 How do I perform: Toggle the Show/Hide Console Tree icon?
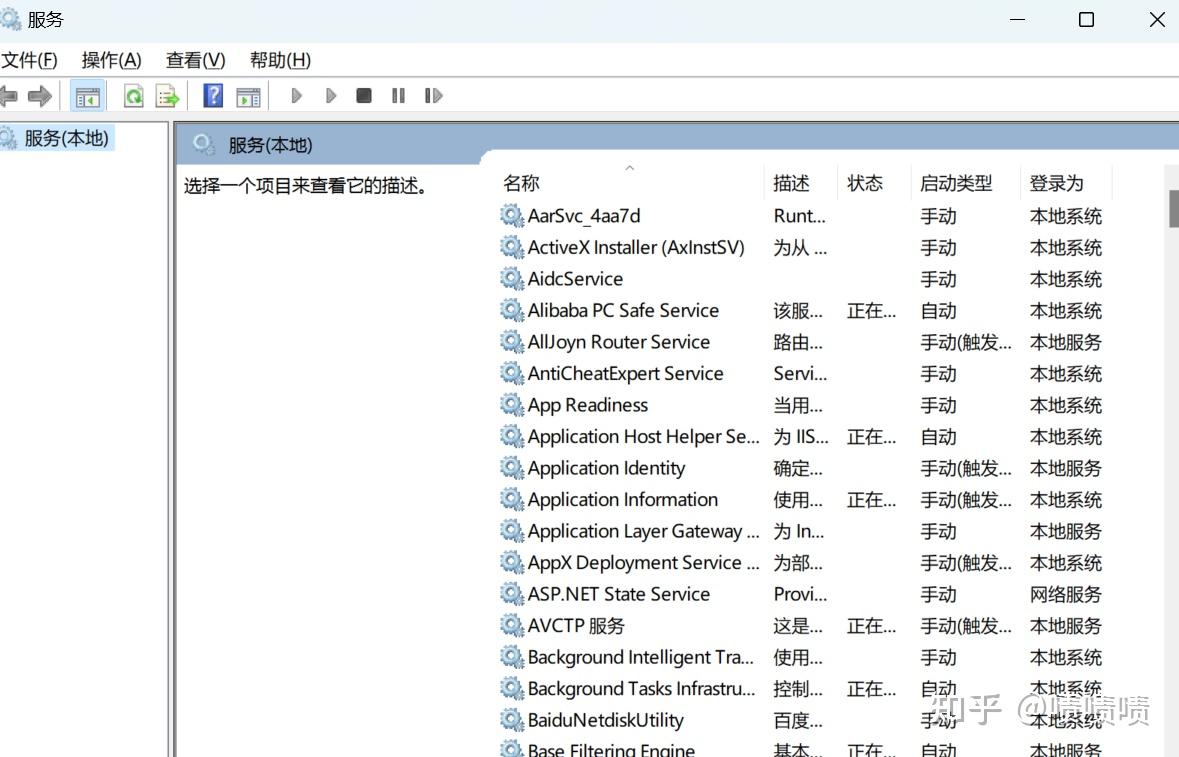tap(87, 95)
